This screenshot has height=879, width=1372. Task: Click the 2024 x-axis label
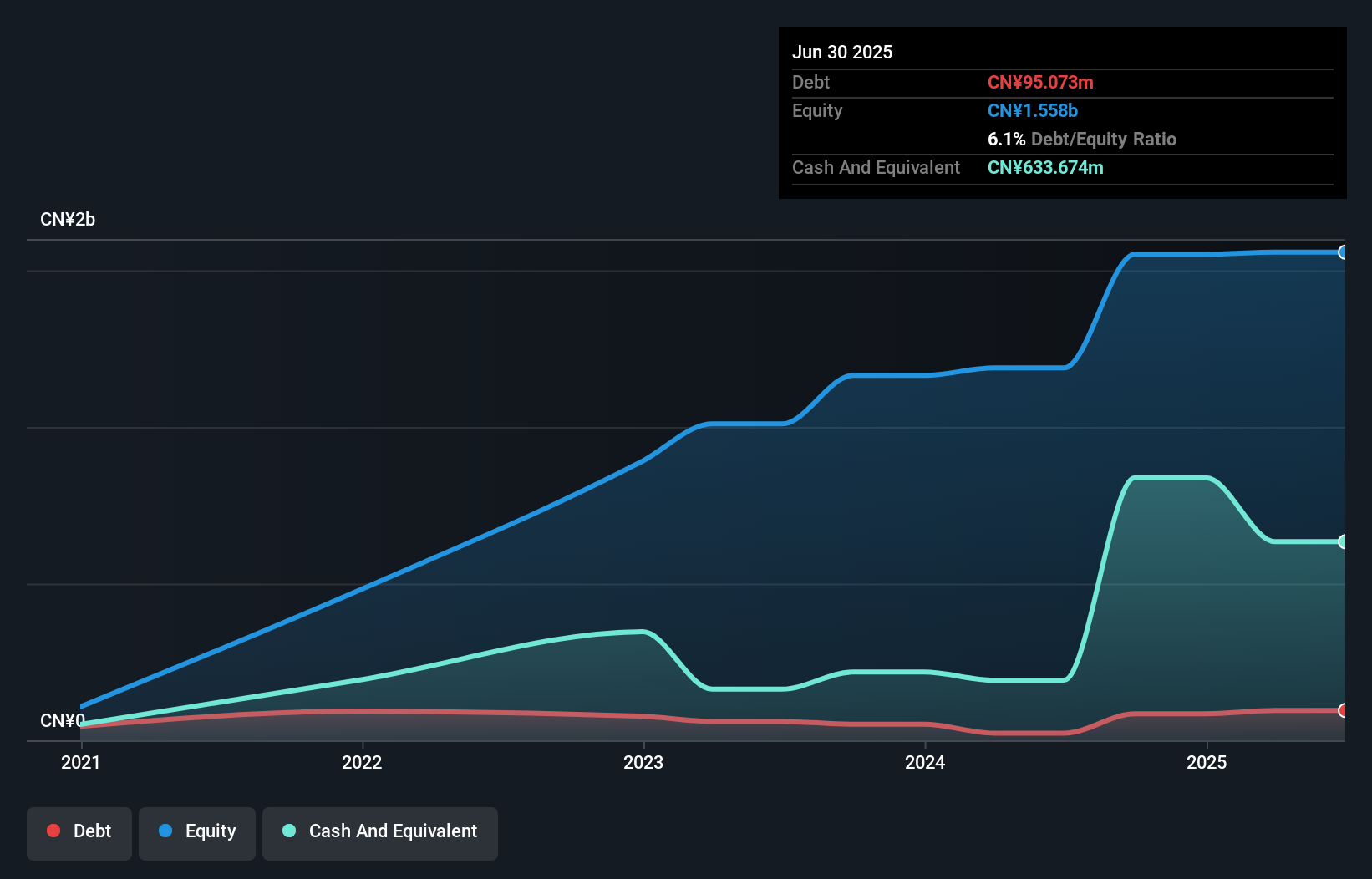[x=925, y=762]
